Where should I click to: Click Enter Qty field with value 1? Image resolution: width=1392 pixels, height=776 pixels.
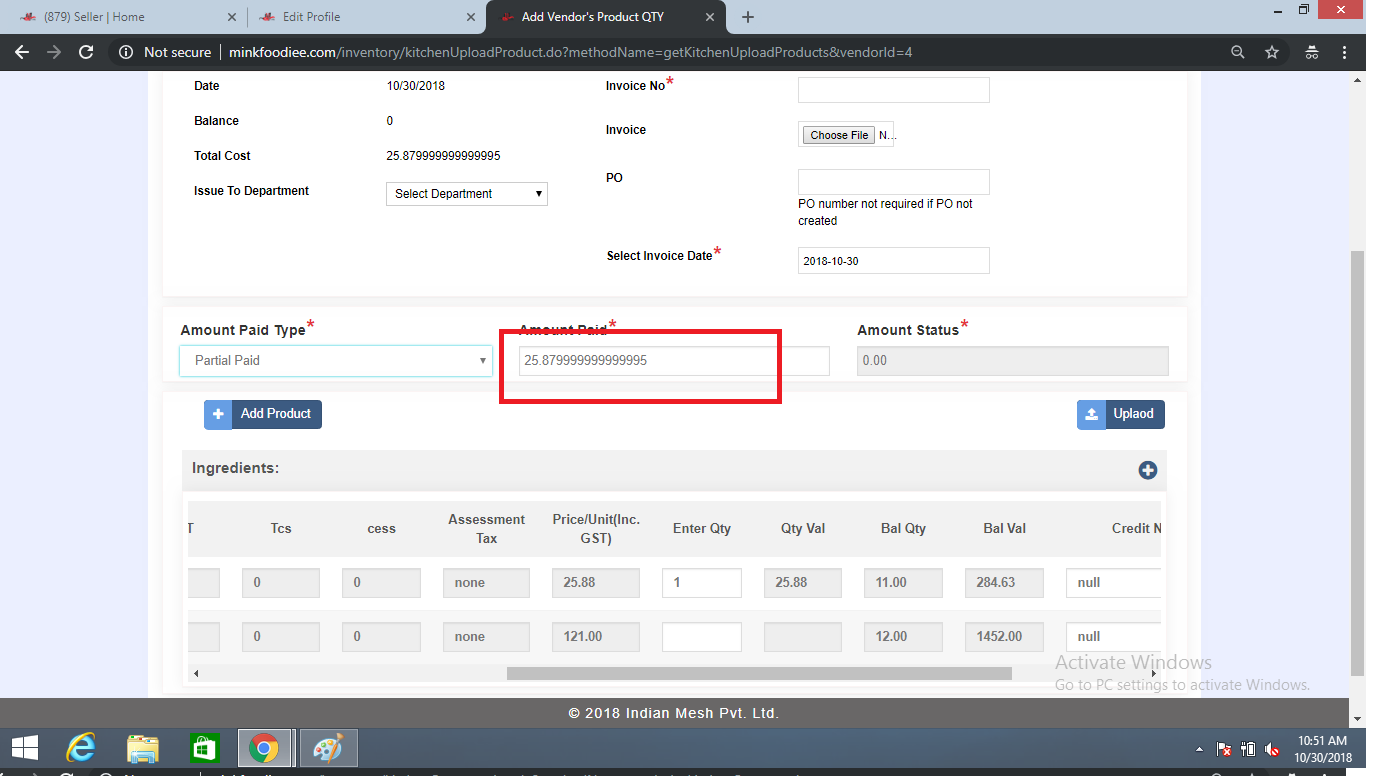702,583
